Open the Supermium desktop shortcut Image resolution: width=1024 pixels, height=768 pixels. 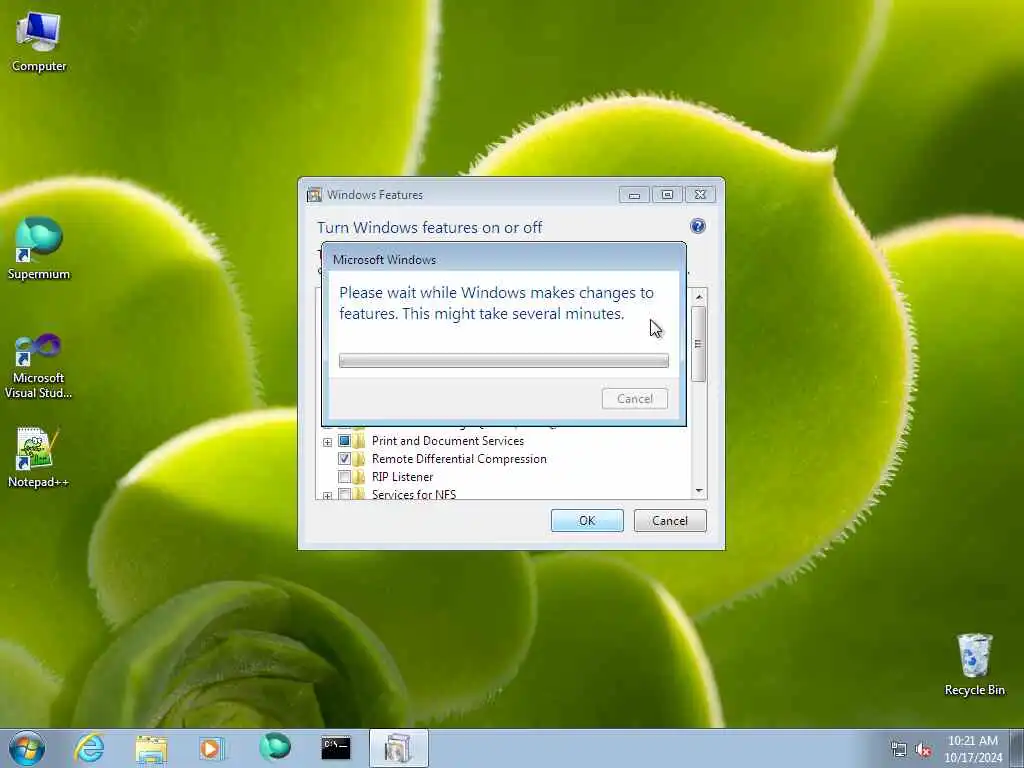[39, 248]
